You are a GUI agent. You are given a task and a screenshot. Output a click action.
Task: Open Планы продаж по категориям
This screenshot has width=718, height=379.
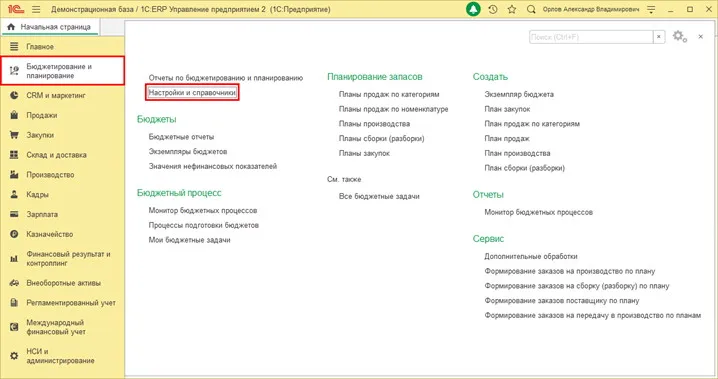(389, 94)
